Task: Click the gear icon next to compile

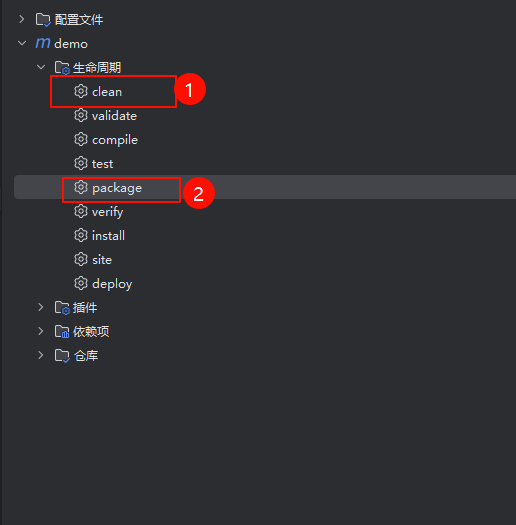Action: tap(81, 139)
